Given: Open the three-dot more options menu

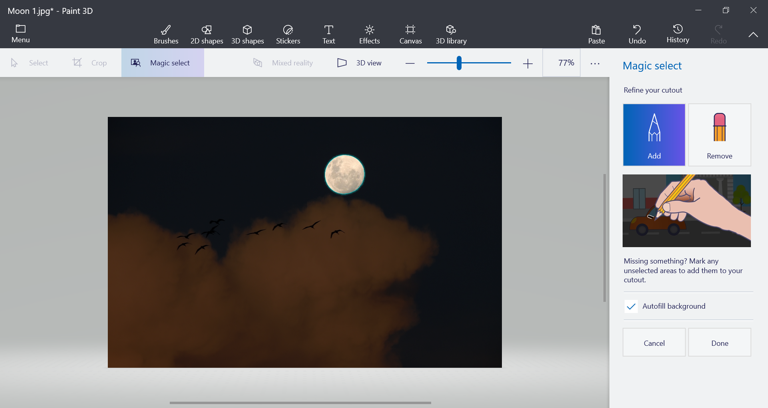Looking at the screenshot, I should (x=595, y=63).
